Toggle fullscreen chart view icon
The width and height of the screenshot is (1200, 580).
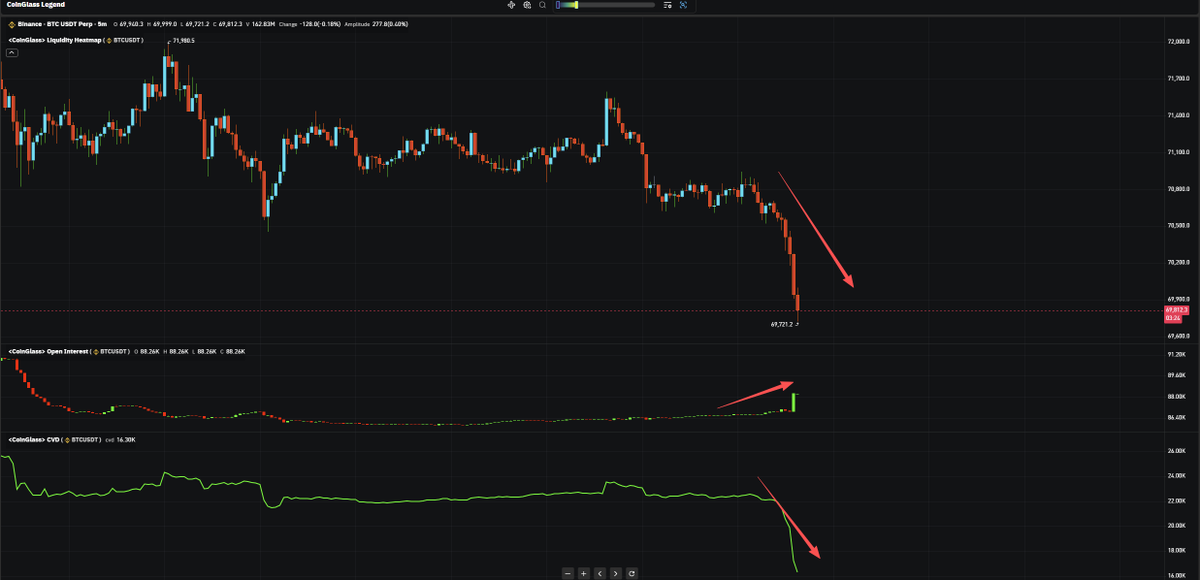tap(683, 5)
